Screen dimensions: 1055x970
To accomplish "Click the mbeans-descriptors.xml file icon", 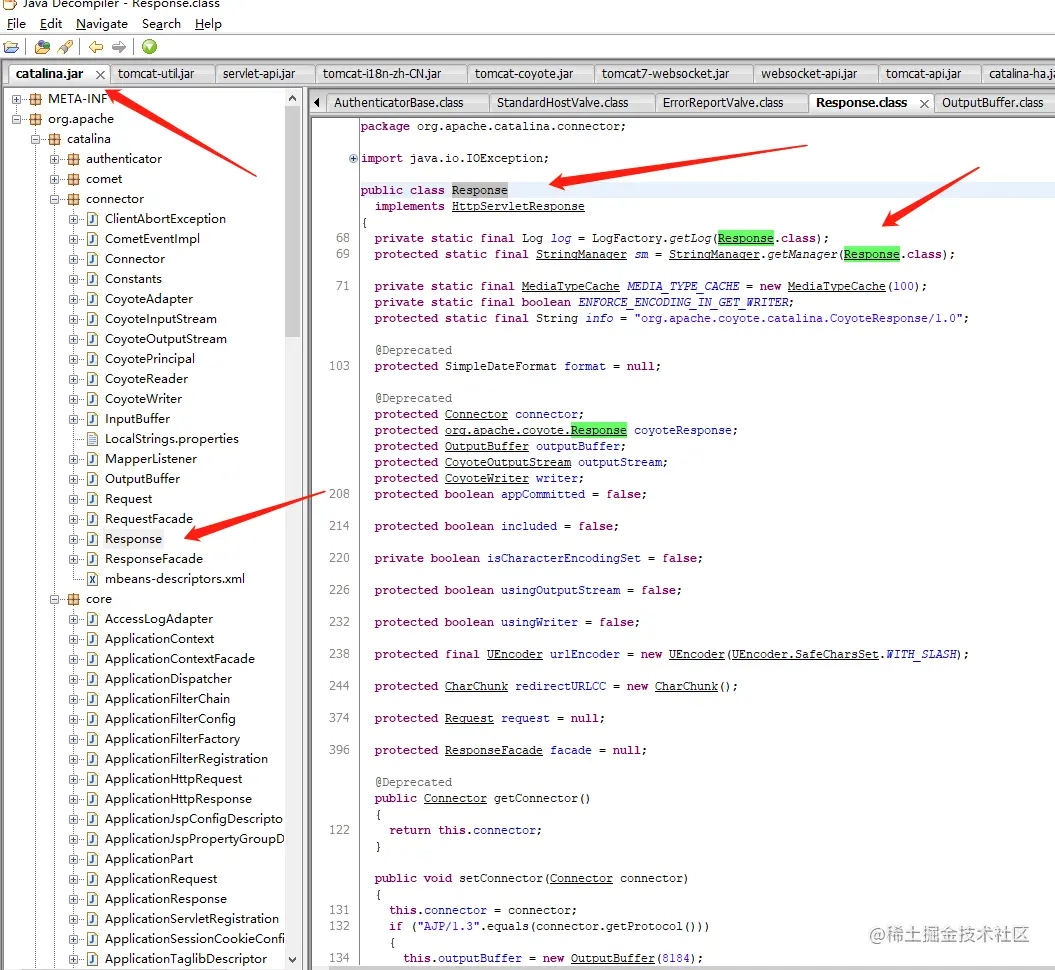I will point(93,579).
